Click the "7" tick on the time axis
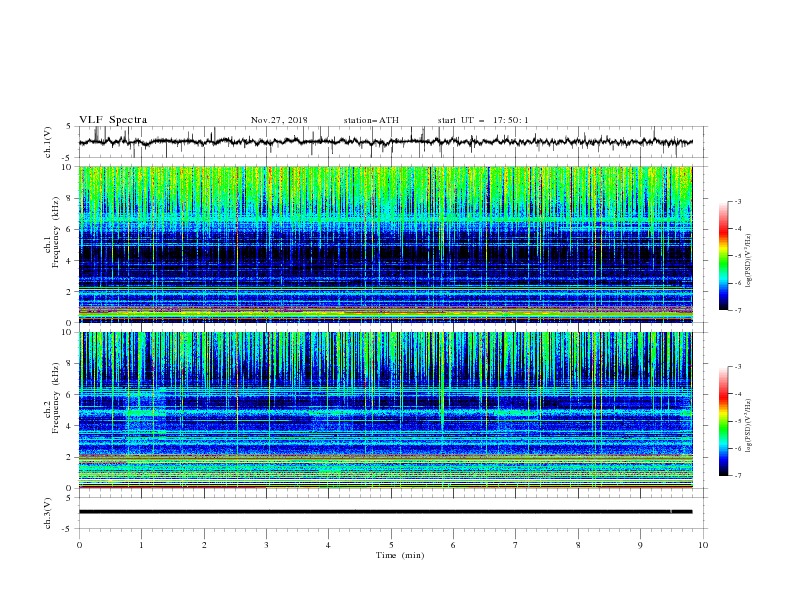This screenshot has width=792, height=612. click(516, 545)
